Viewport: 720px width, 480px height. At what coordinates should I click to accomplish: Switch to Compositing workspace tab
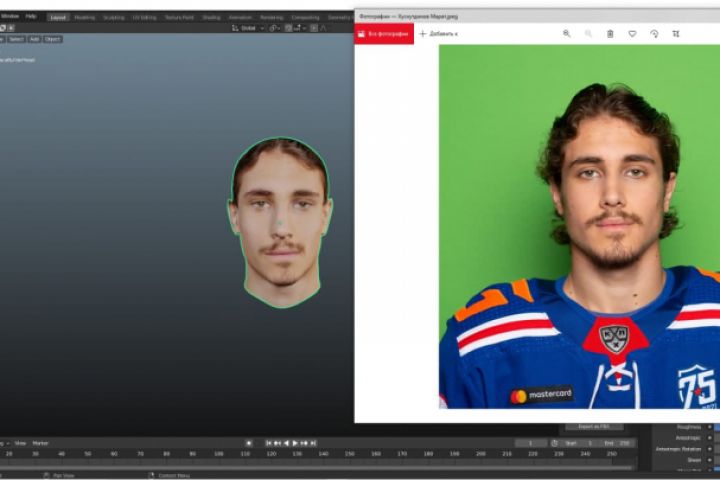[305, 17]
